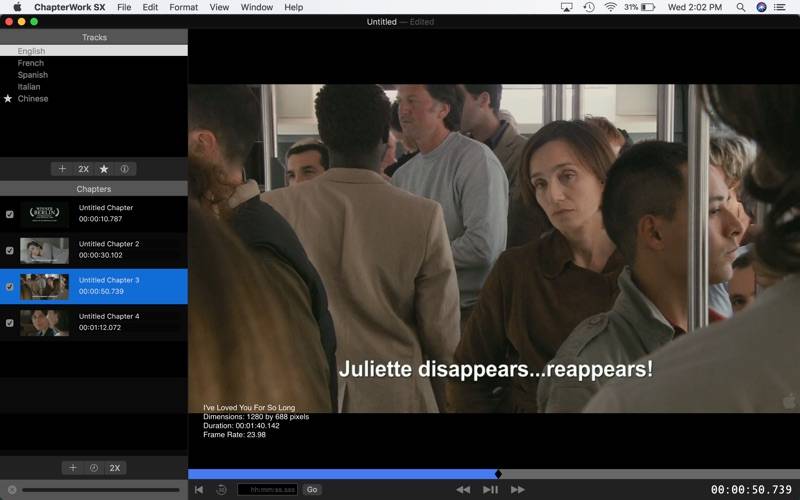Click the star beside the Chinese track

pos(8,98)
